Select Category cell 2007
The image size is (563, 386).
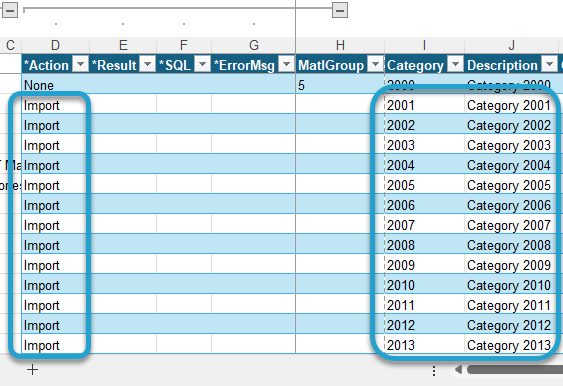[424, 225]
